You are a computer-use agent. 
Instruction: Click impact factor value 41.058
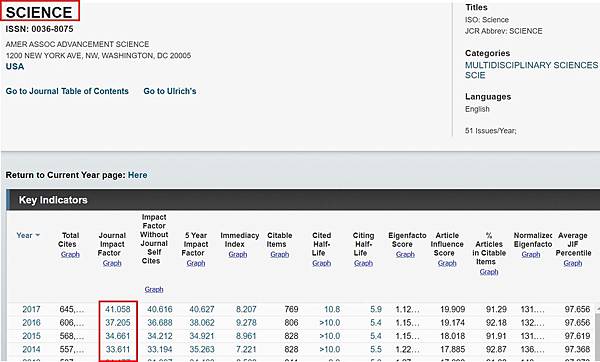pyautogui.click(x=118, y=309)
